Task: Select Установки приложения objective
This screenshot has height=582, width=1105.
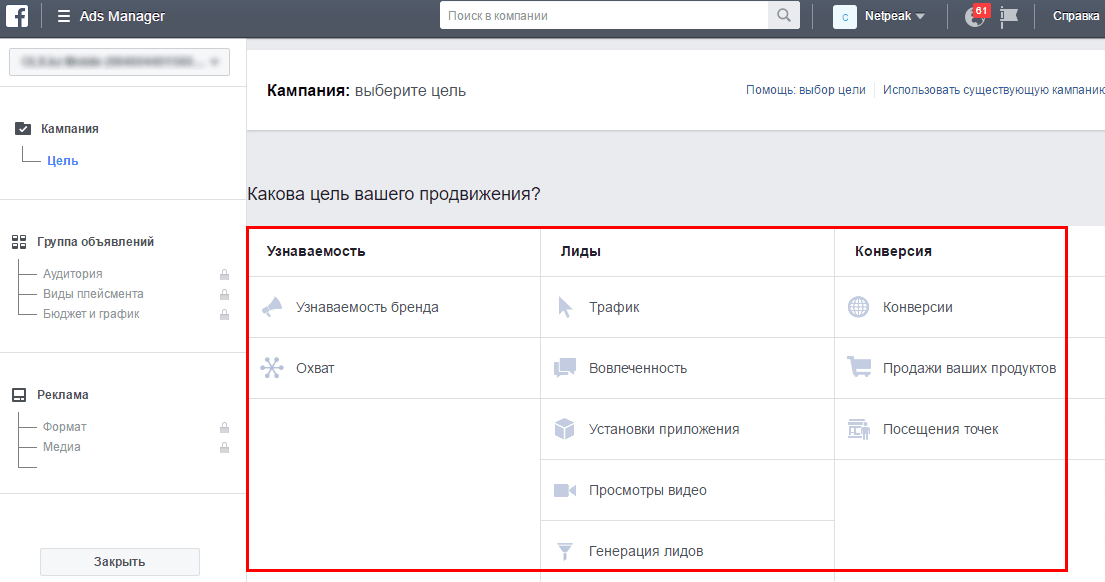Action: tap(664, 429)
